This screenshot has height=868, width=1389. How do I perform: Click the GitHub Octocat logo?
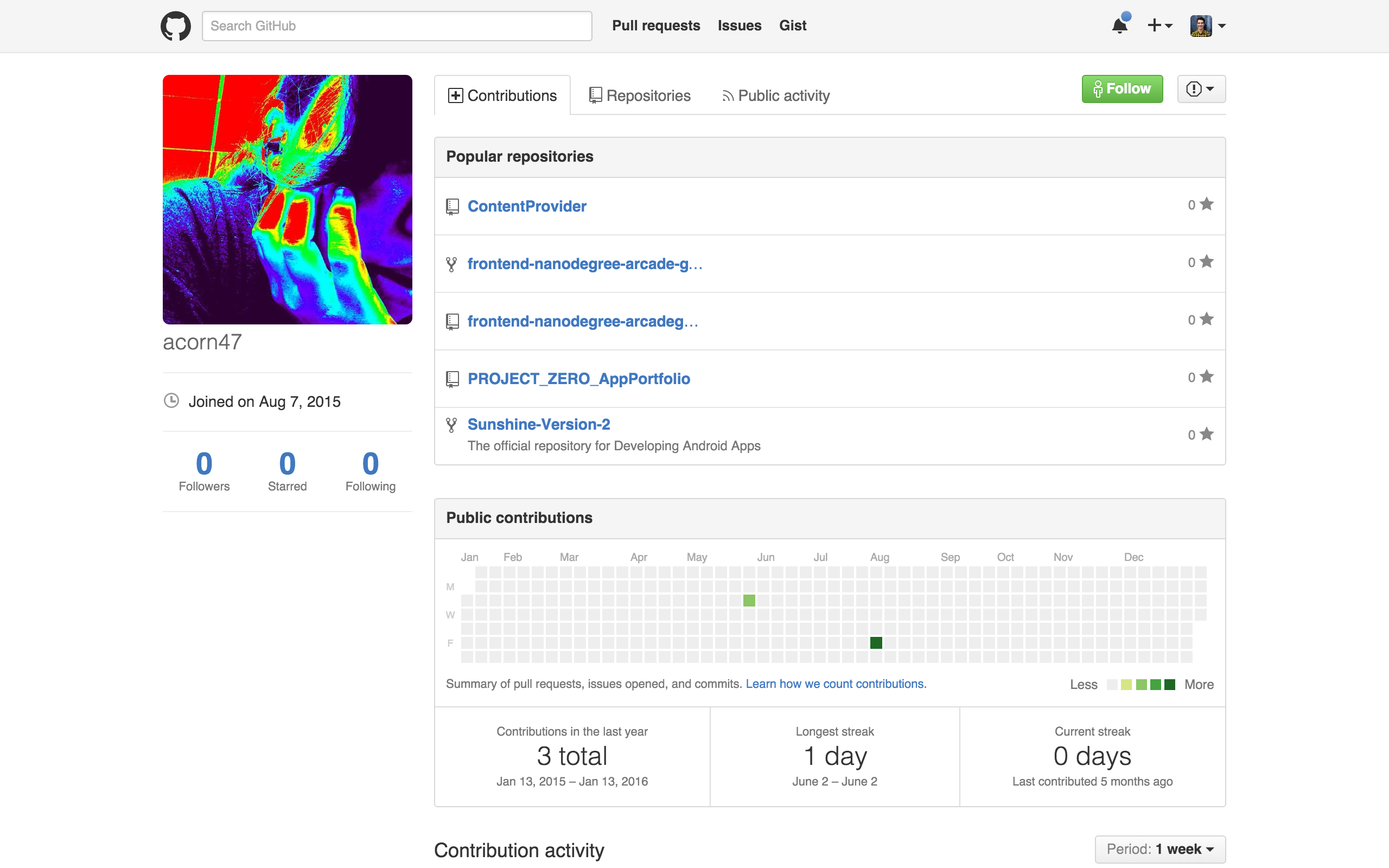click(175, 26)
